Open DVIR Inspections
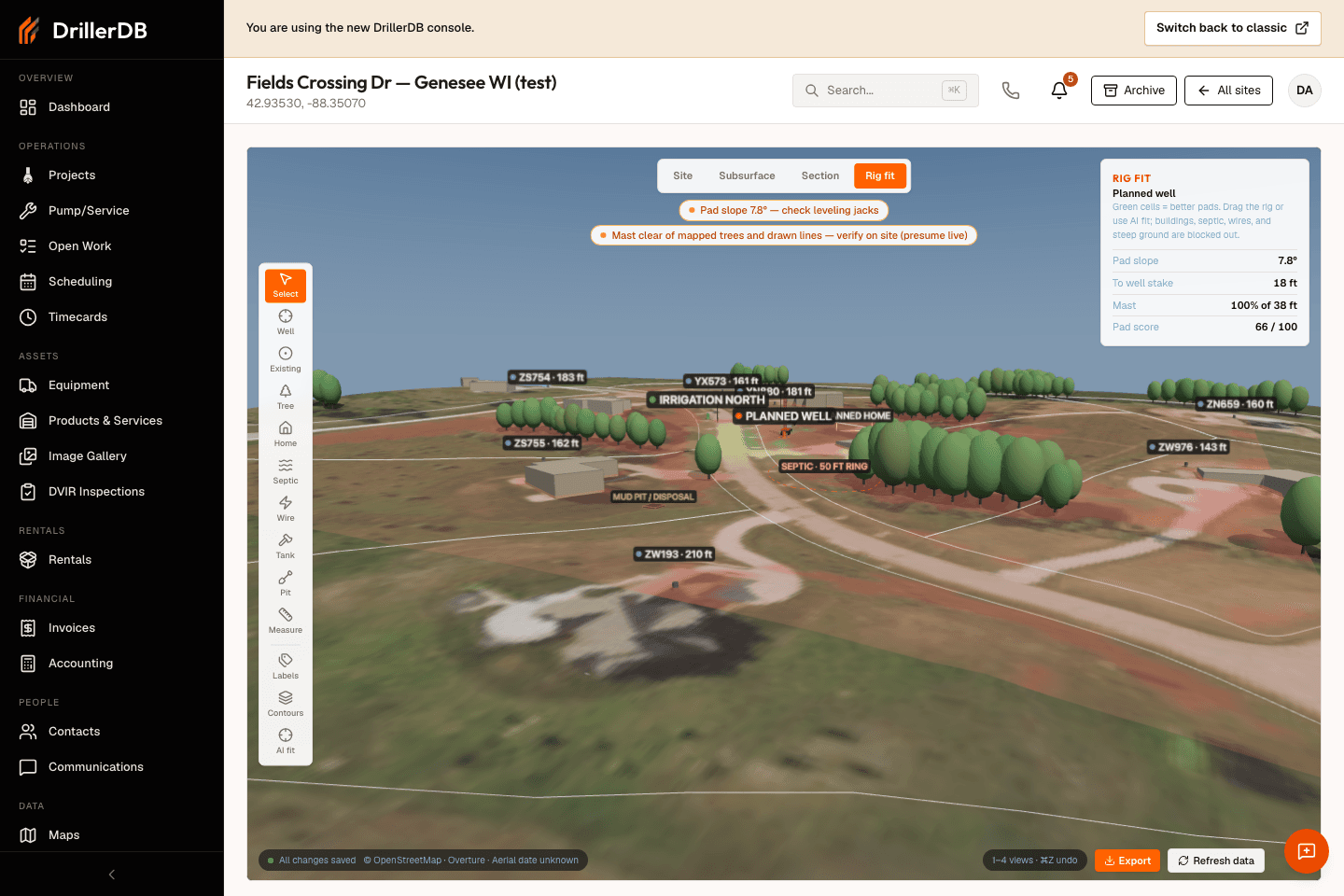This screenshot has height=896, width=1344. (x=112, y=492)
